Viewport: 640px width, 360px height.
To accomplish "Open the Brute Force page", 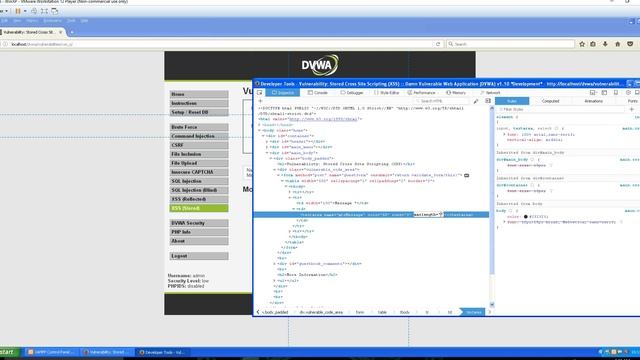I will 199,127.
